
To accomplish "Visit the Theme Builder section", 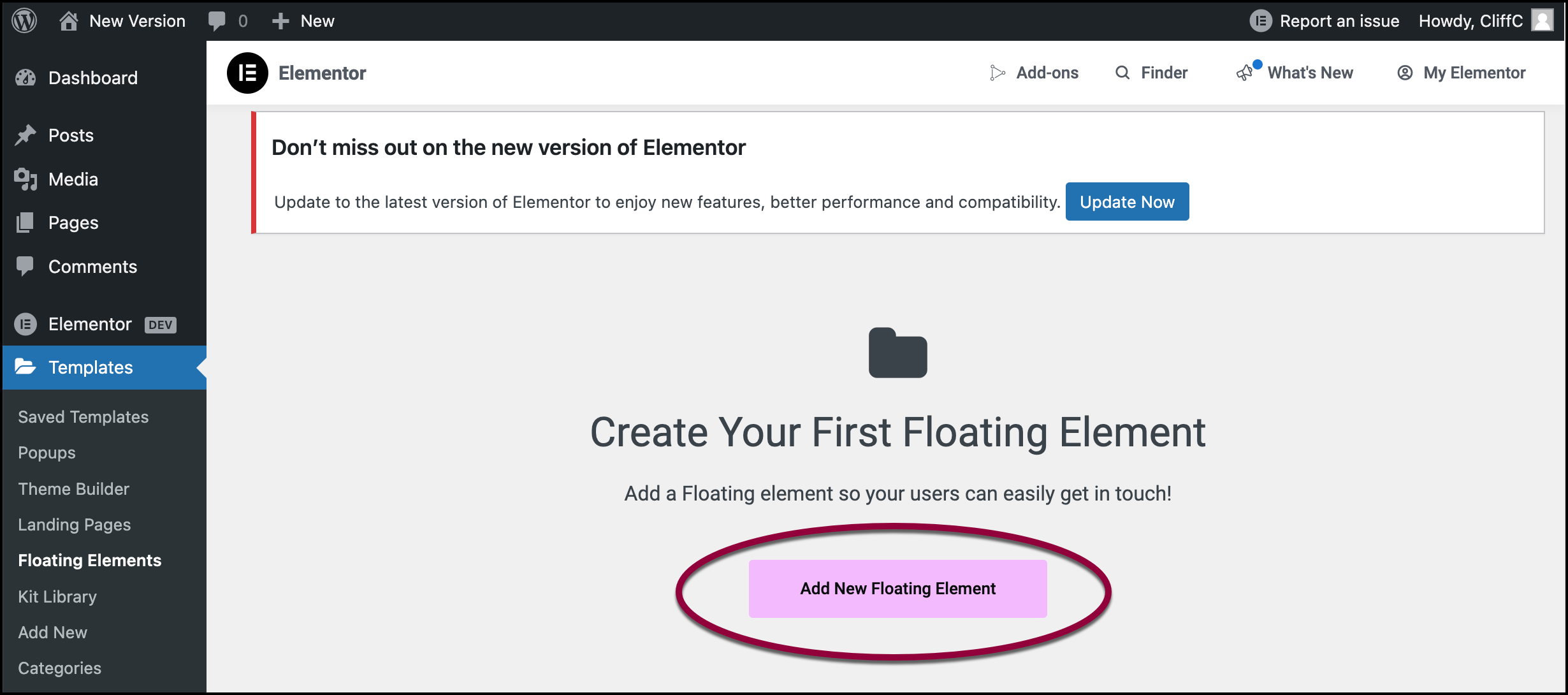I will 73,488.
